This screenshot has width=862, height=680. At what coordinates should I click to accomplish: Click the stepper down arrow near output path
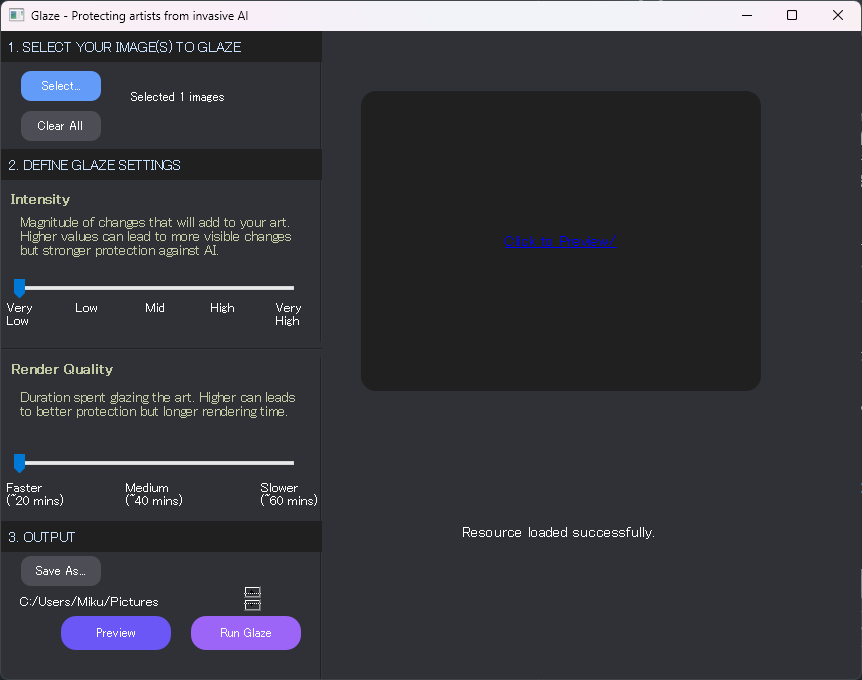pyautogui.click(x=252, y=605)
